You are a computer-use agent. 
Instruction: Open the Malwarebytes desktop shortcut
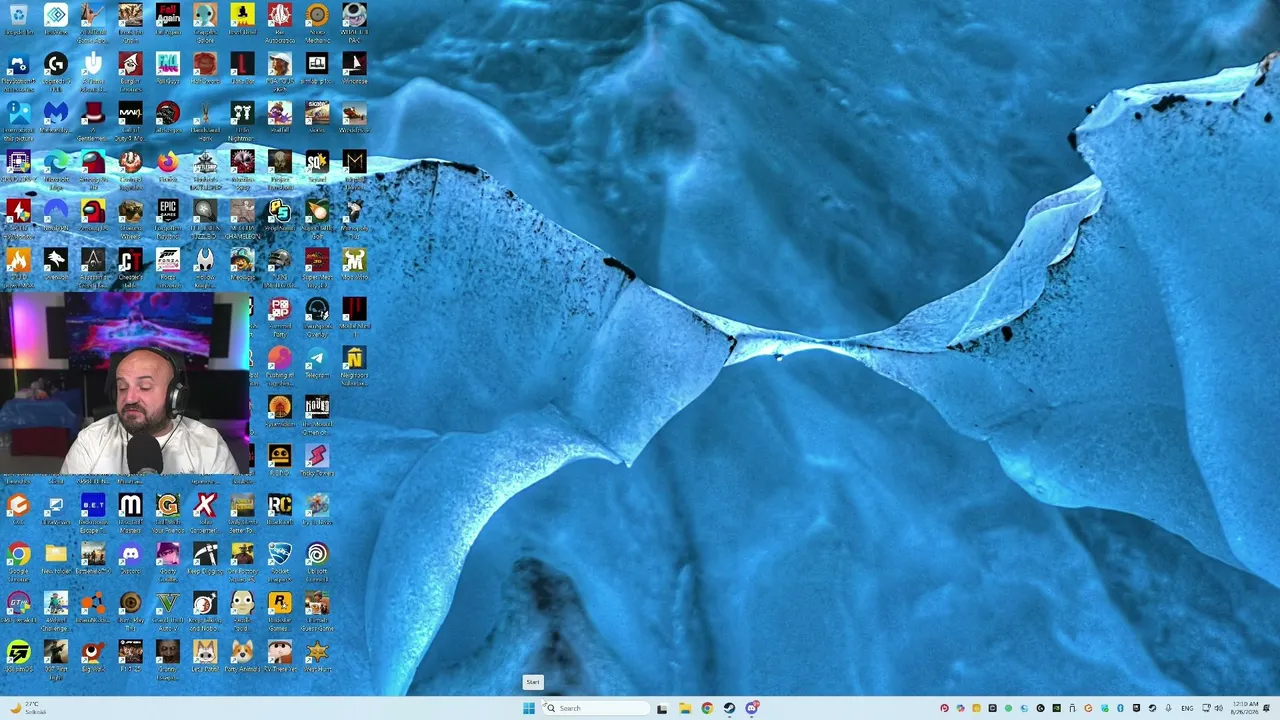pyautogui.click(x=56, y=120)
